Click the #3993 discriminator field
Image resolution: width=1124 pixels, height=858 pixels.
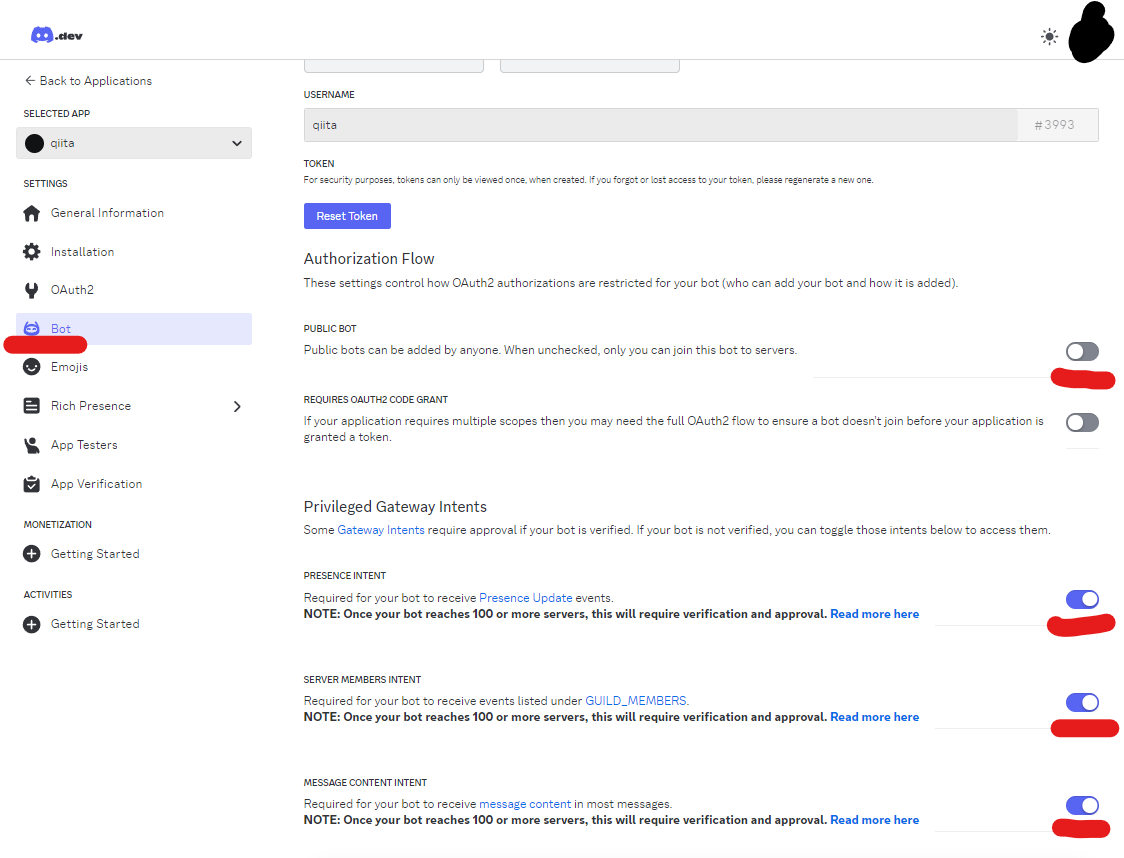tap(1057, 125)
